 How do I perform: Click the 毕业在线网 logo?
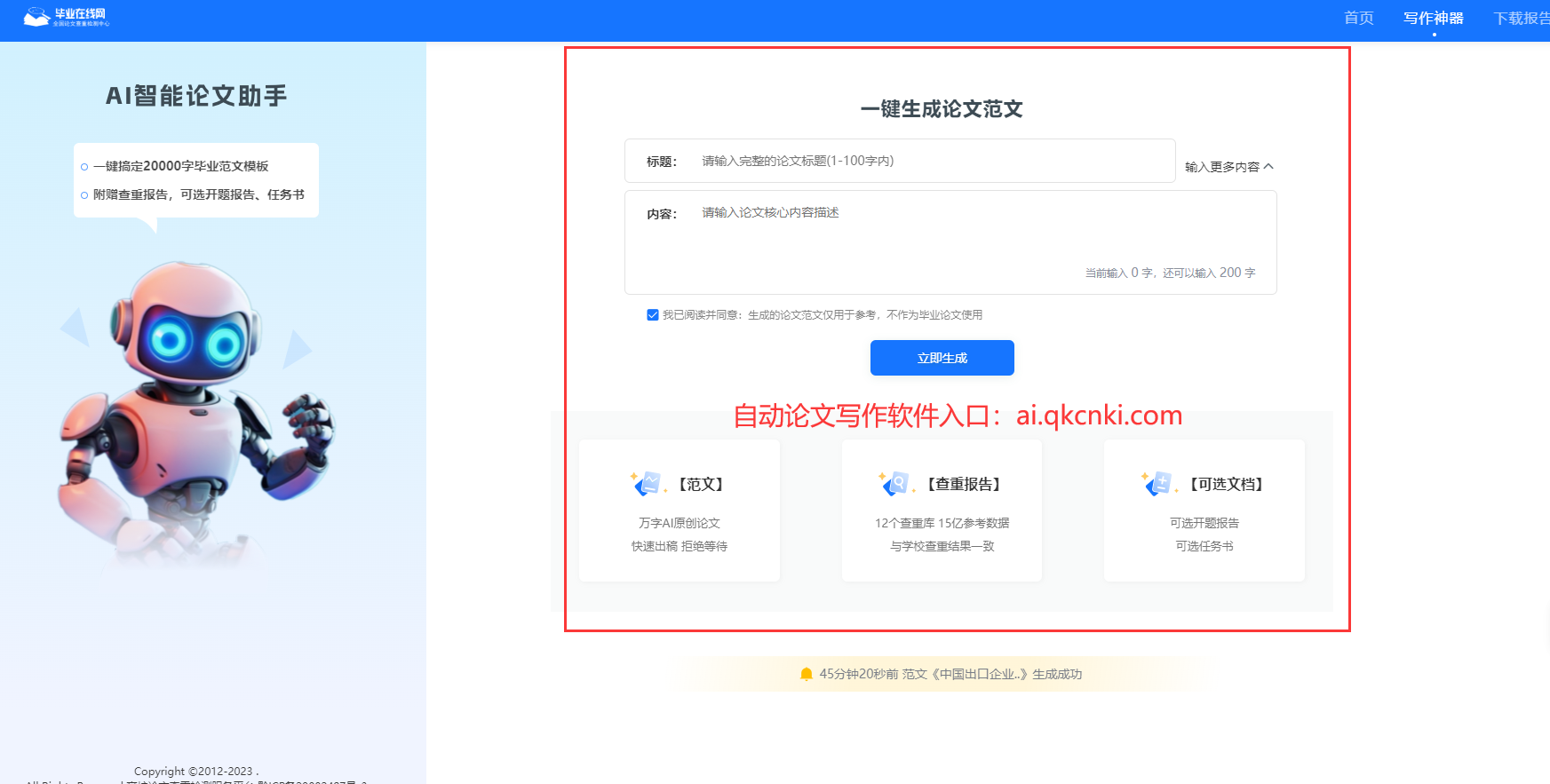pyautogui.click(x=67, y=17)
